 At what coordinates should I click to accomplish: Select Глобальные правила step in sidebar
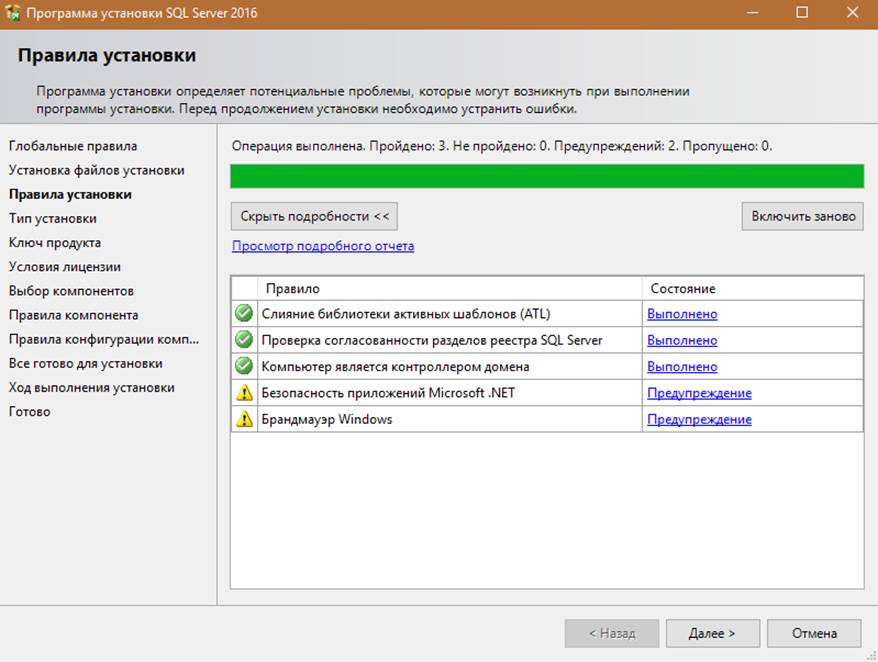(73, 146)
